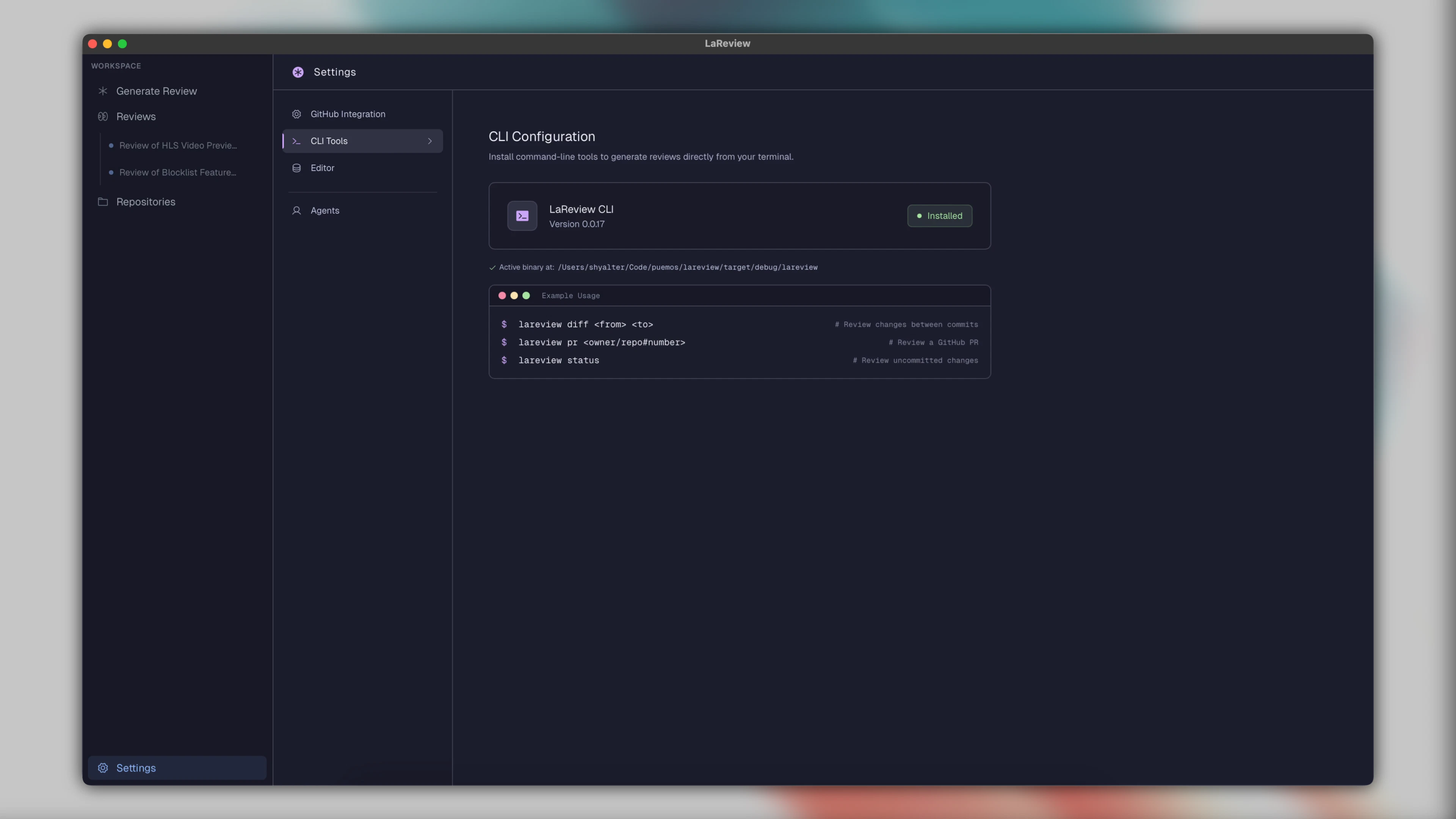Click the CLI Tools terminal prompt icon
Viewport: 1456px width, 819px height.
pyautogui.click(x=296, y=141)
